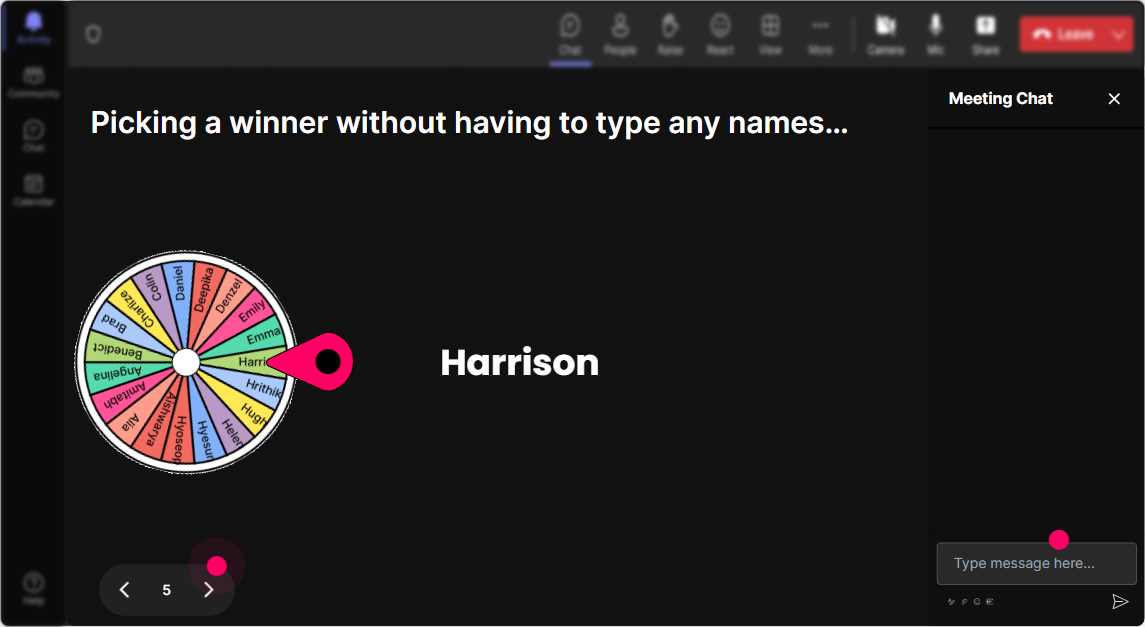Viewport: 1145px width, 627px height.
Task: Select the Hrithik wheel segment
Action: [x=262, y=388]
